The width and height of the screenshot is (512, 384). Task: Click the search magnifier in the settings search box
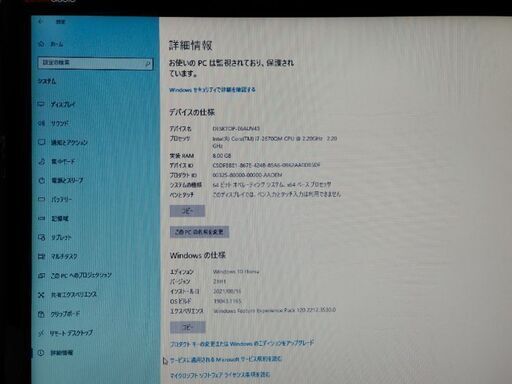click(147, 63)
